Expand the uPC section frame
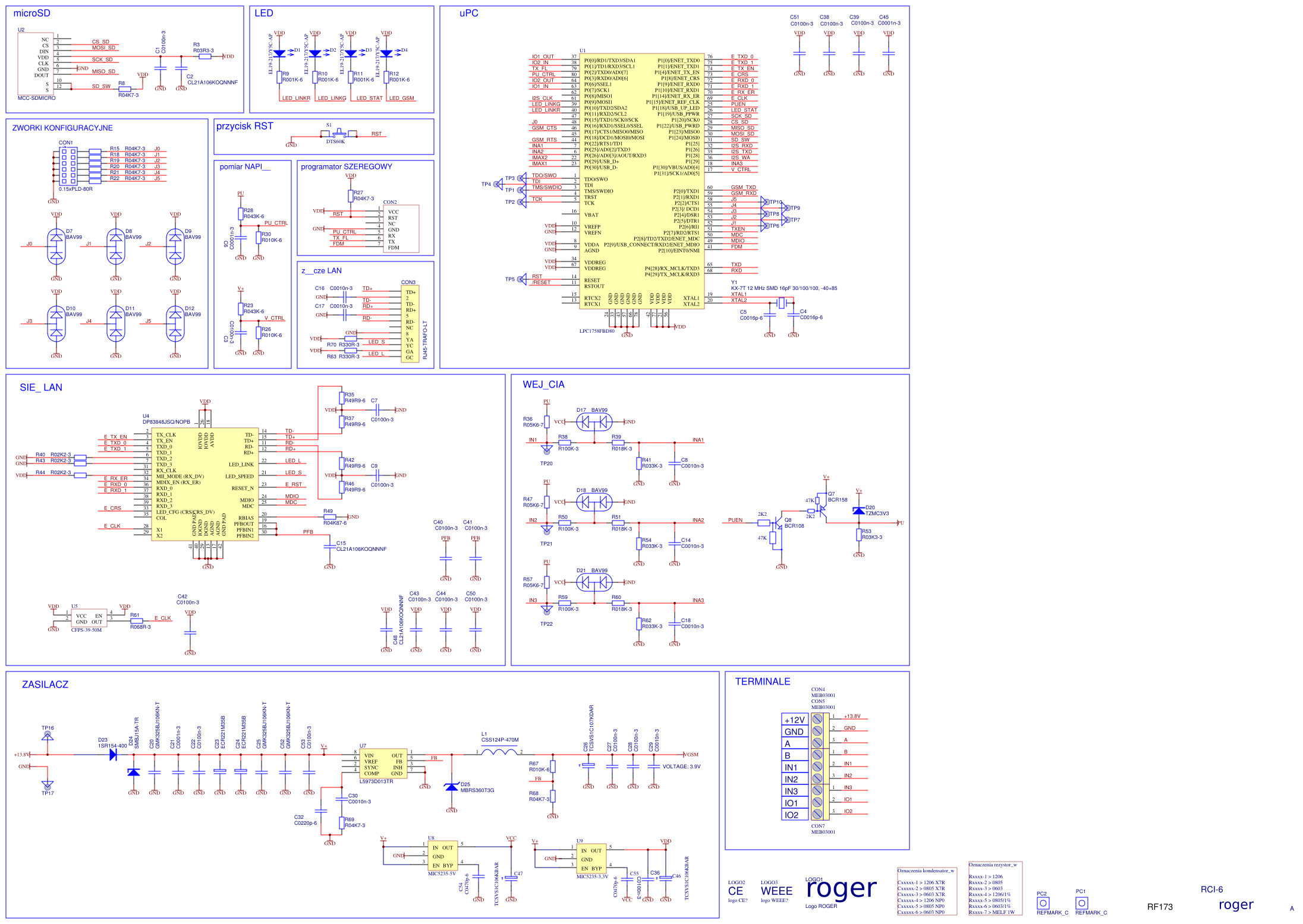The image size is (1303, 924). (x=467, y=13)
